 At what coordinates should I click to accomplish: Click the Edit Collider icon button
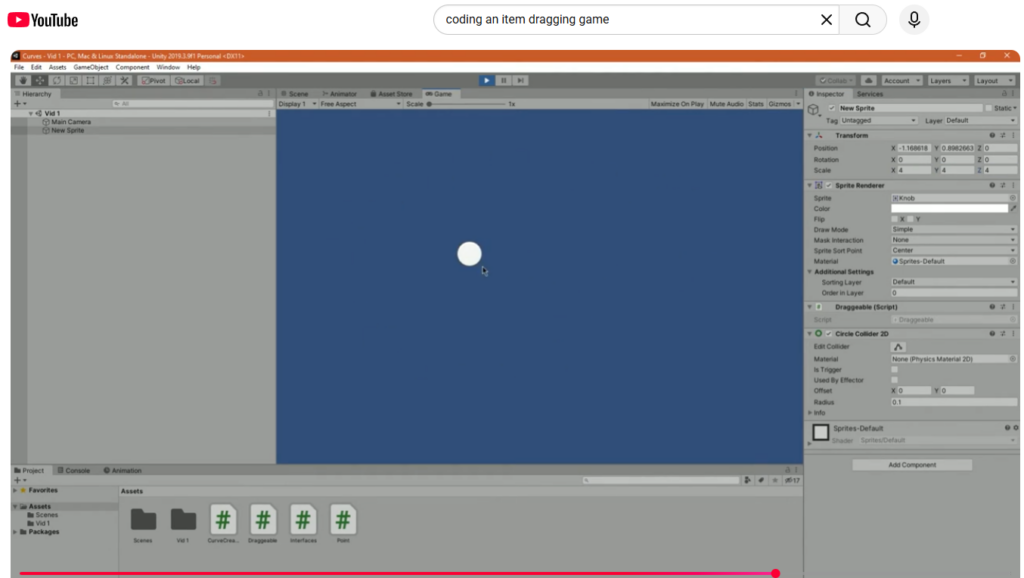point(898,347)
